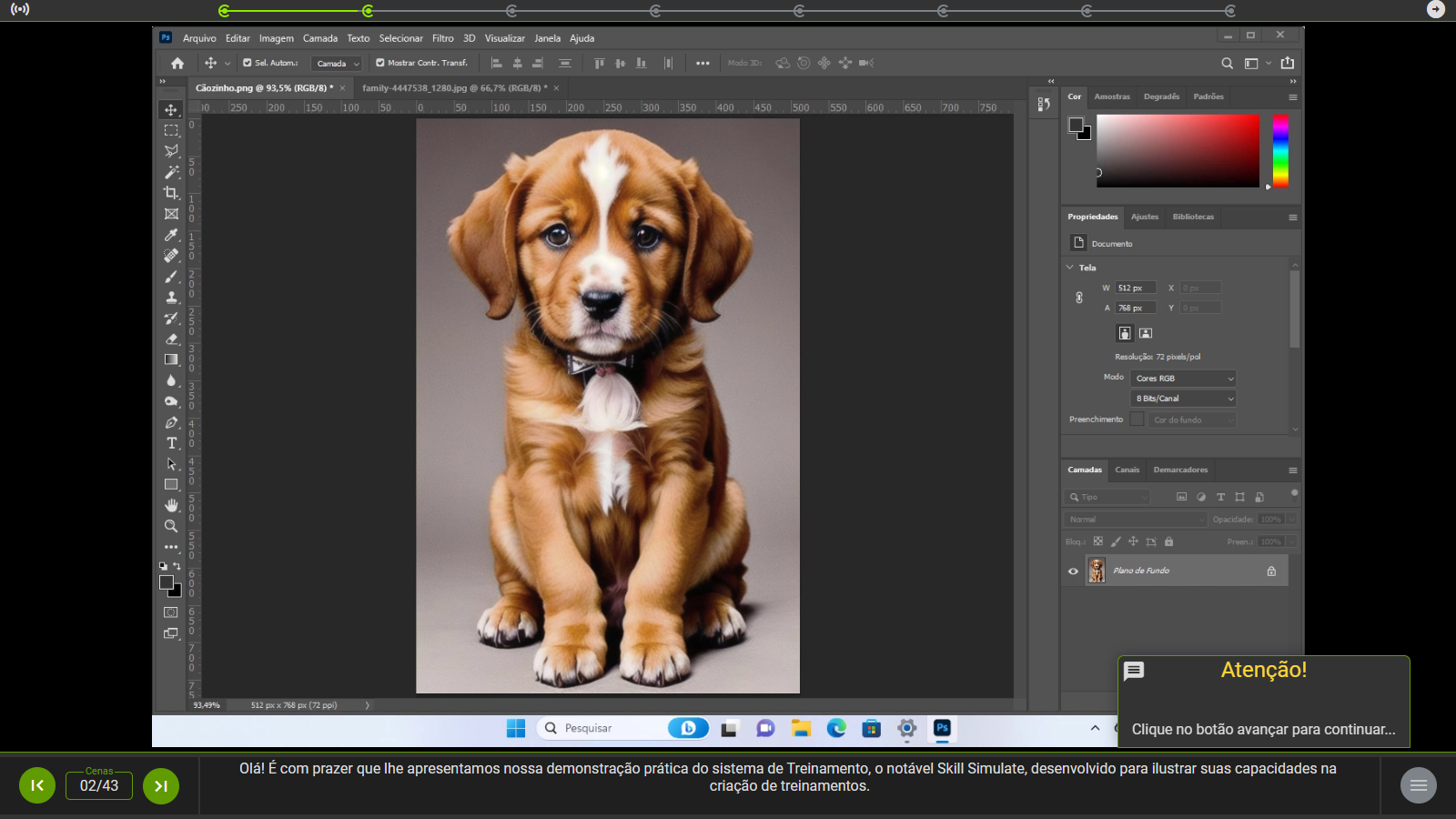
Task: Go back to the first scene
Action: [x=37, y=785]
